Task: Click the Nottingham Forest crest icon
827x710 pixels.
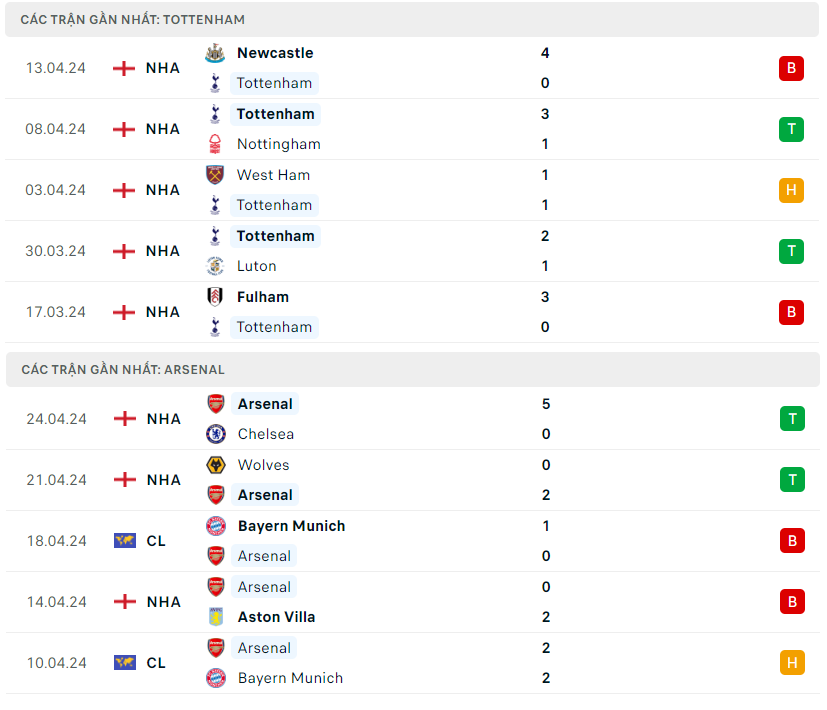Action: pos(215,144)
